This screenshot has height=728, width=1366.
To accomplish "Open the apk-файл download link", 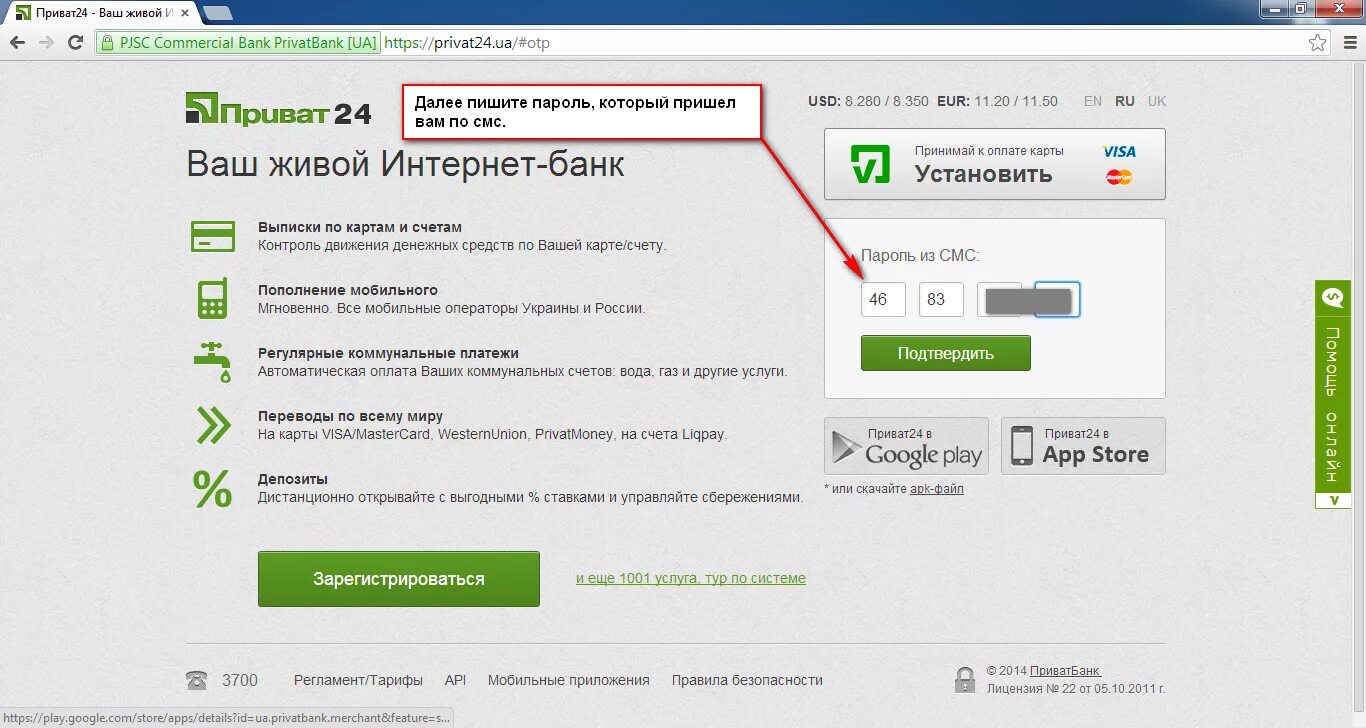I will coord(937,489).
